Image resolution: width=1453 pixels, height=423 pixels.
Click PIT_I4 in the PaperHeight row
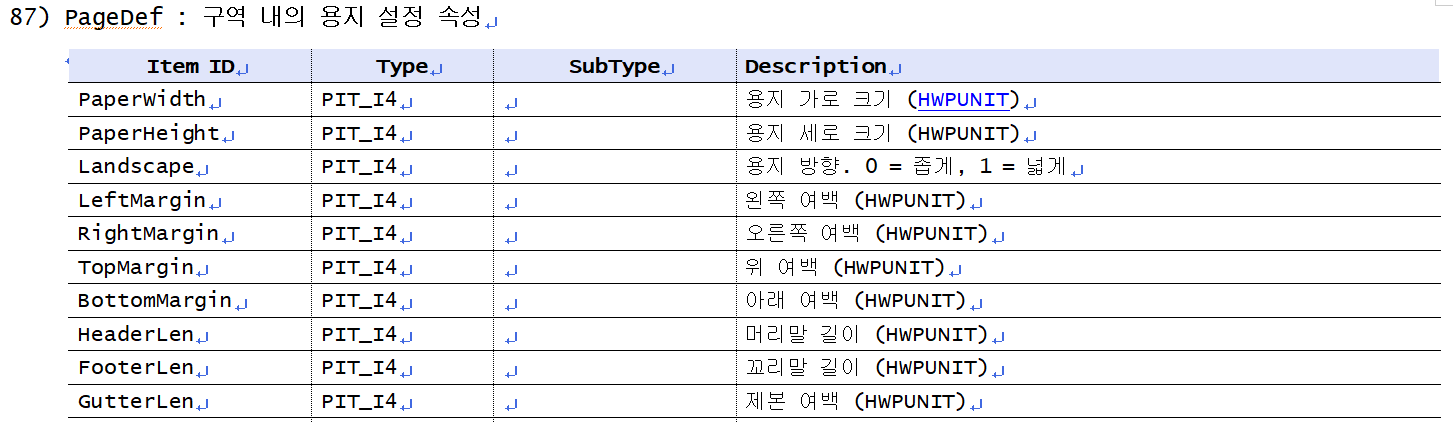tap(360, 133)
